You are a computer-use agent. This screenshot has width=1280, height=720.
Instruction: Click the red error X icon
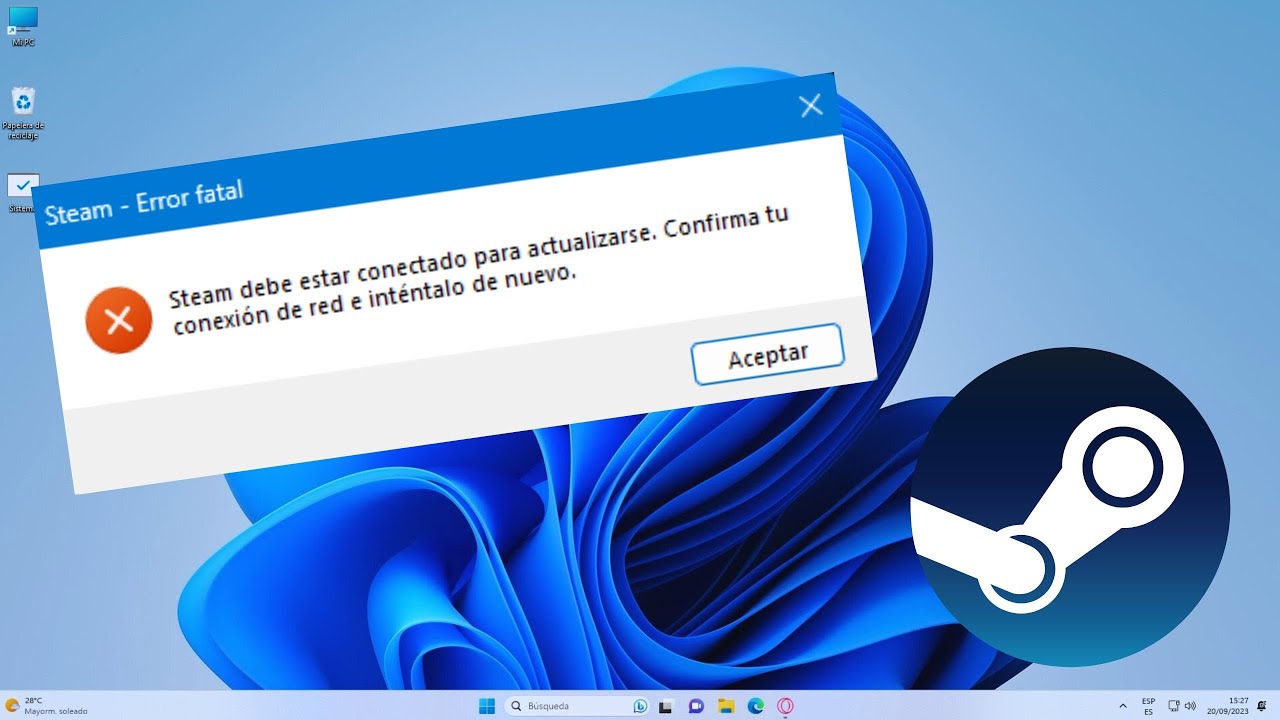(x=119, y=320)
